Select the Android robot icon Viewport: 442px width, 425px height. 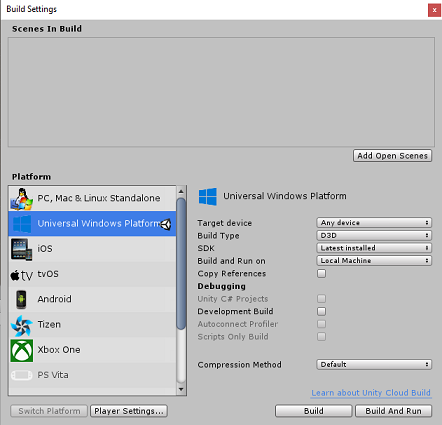point(21,299)
